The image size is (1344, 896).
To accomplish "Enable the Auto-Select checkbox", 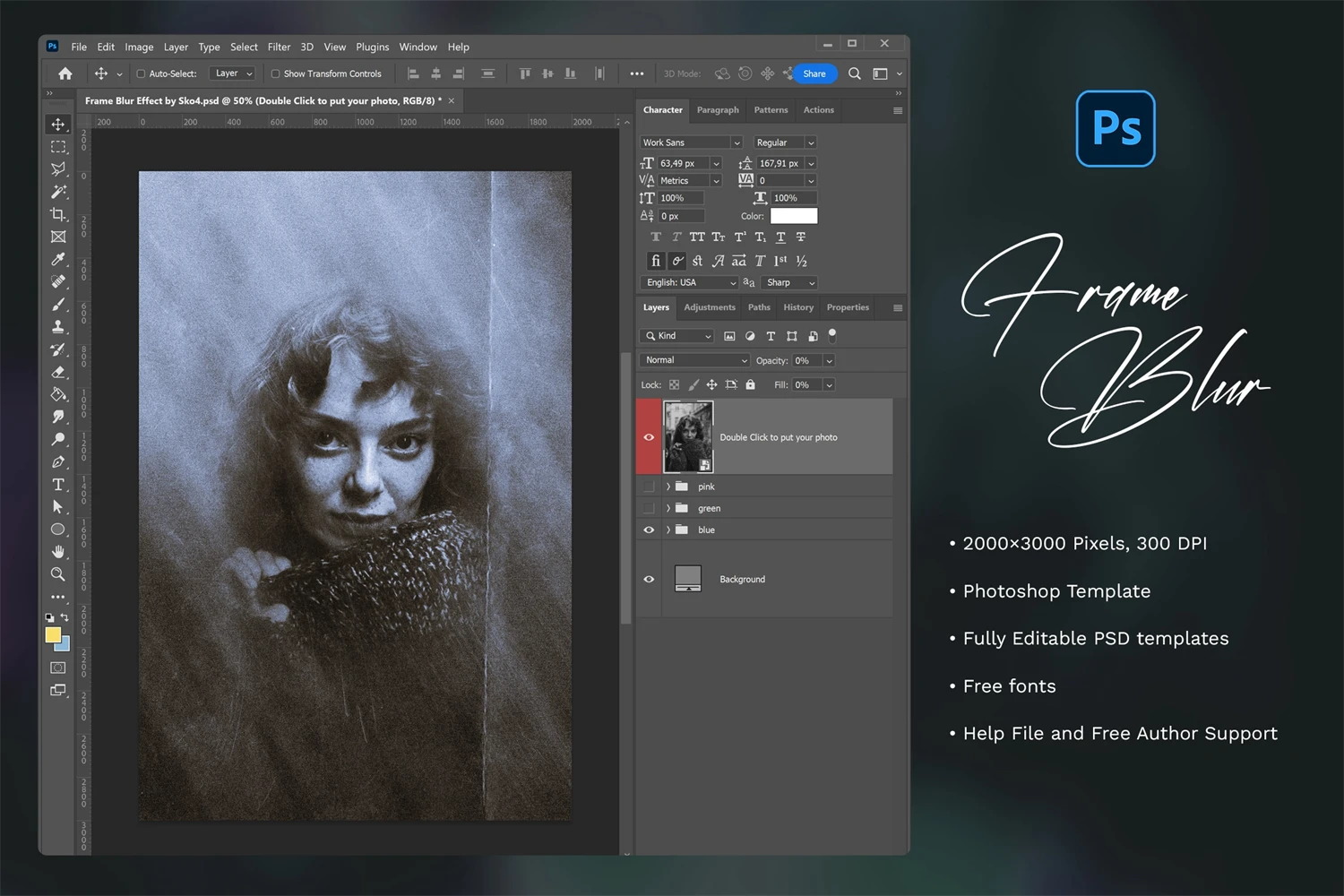I will (141, 73).
